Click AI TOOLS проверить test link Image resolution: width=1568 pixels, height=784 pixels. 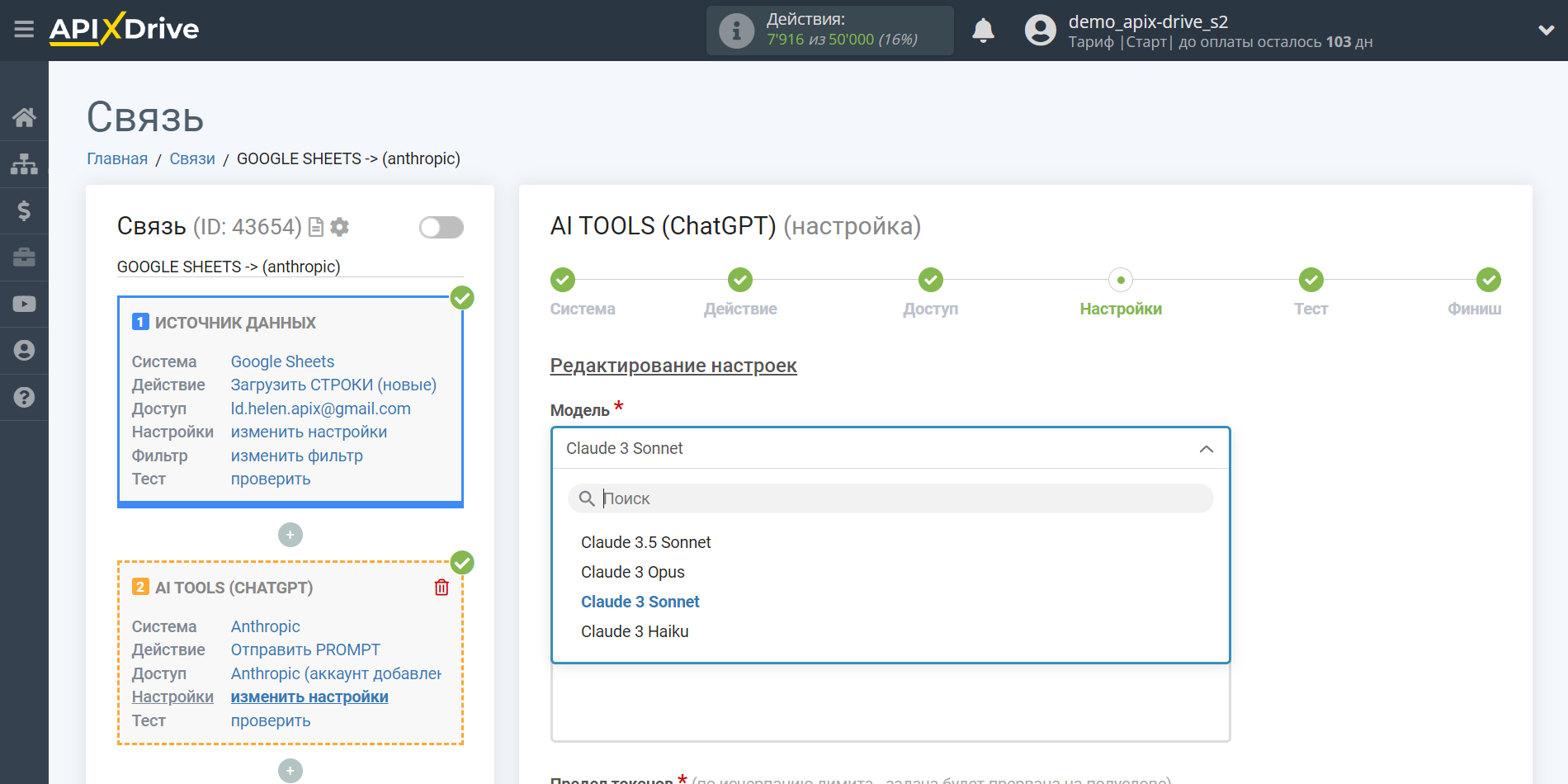271,720
